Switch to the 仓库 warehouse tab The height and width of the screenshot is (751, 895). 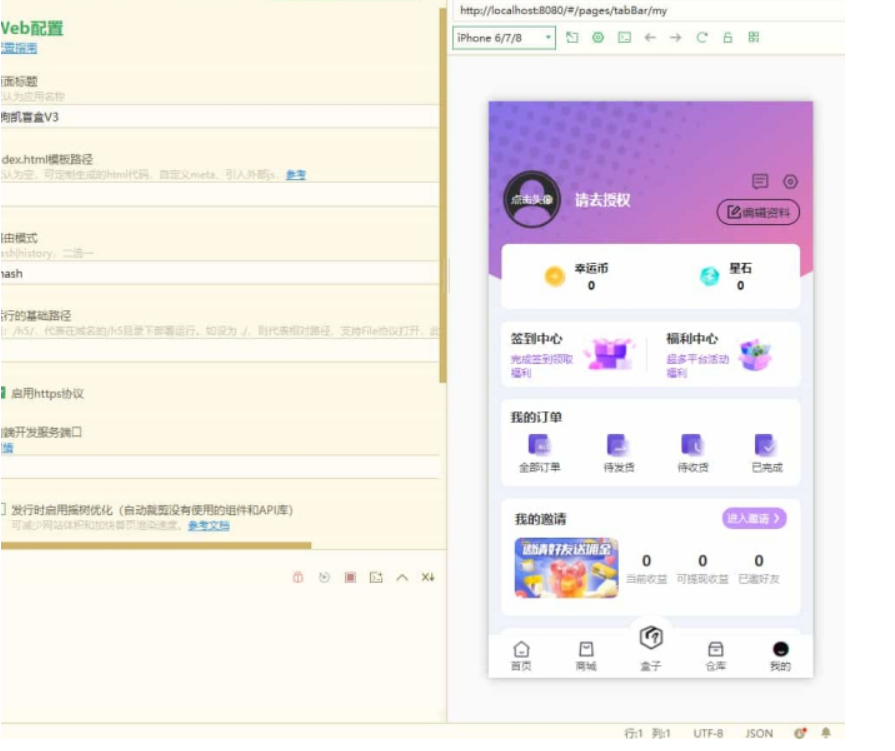(715, 656)
